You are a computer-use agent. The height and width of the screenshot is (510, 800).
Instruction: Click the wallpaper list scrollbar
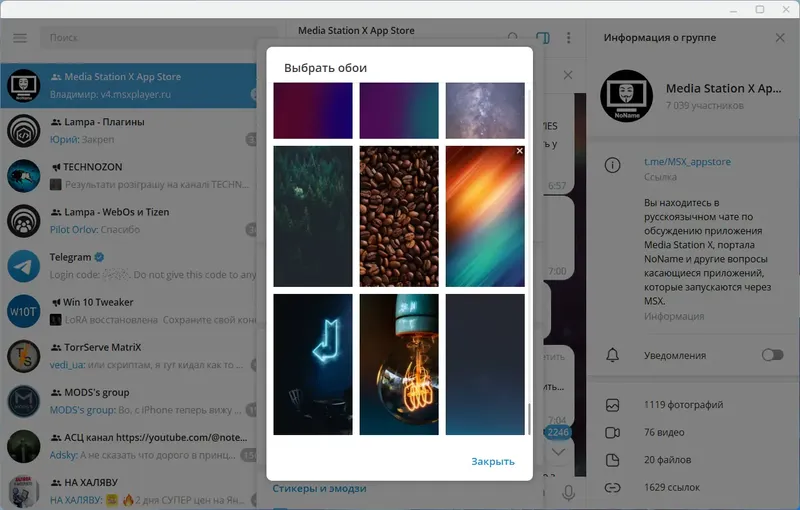[529, 419]
